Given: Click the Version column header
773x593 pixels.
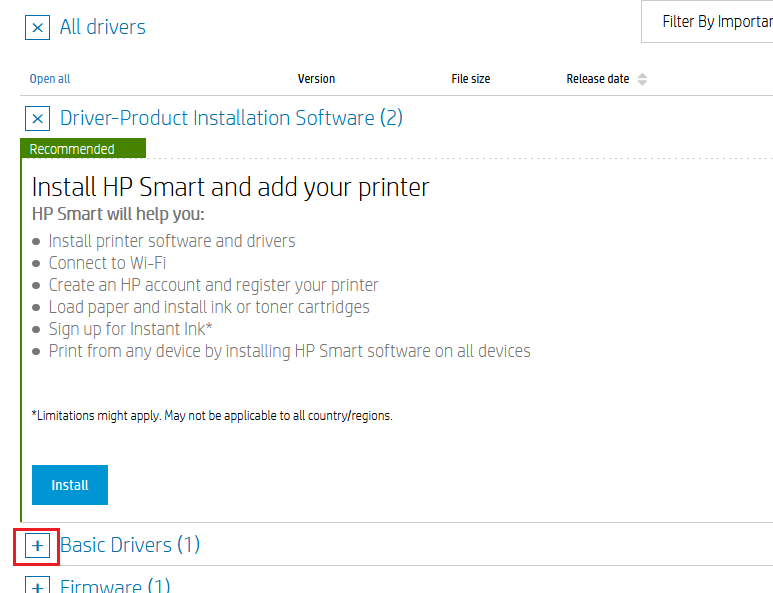Looking at the screenshot, I should (x=316, y=79).
